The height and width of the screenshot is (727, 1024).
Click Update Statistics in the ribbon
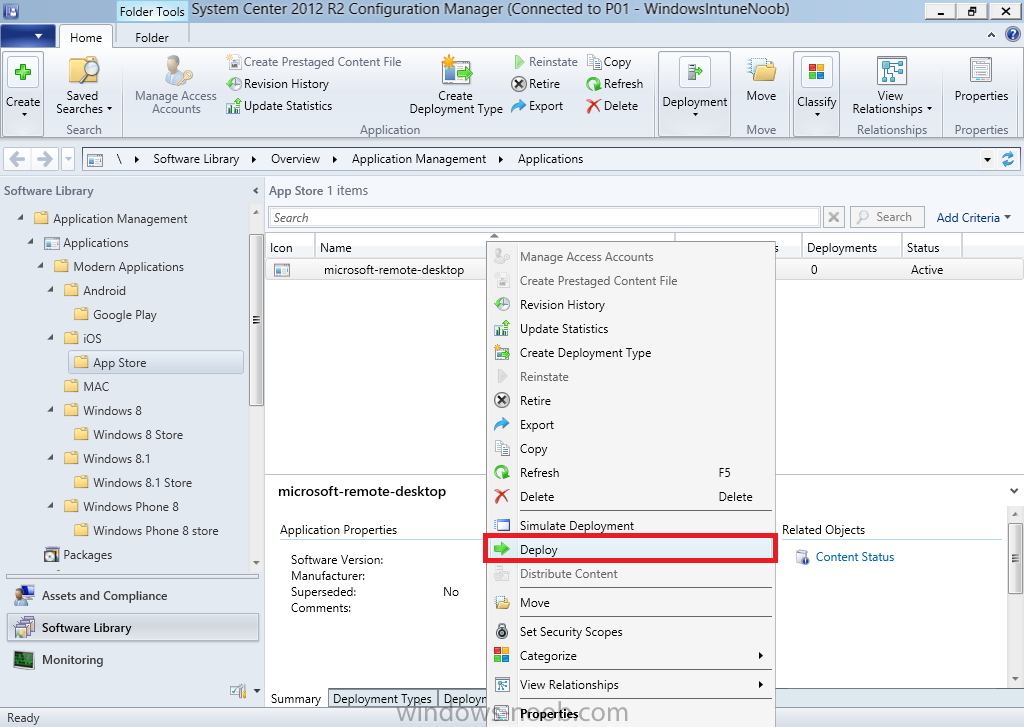[279, 106]
